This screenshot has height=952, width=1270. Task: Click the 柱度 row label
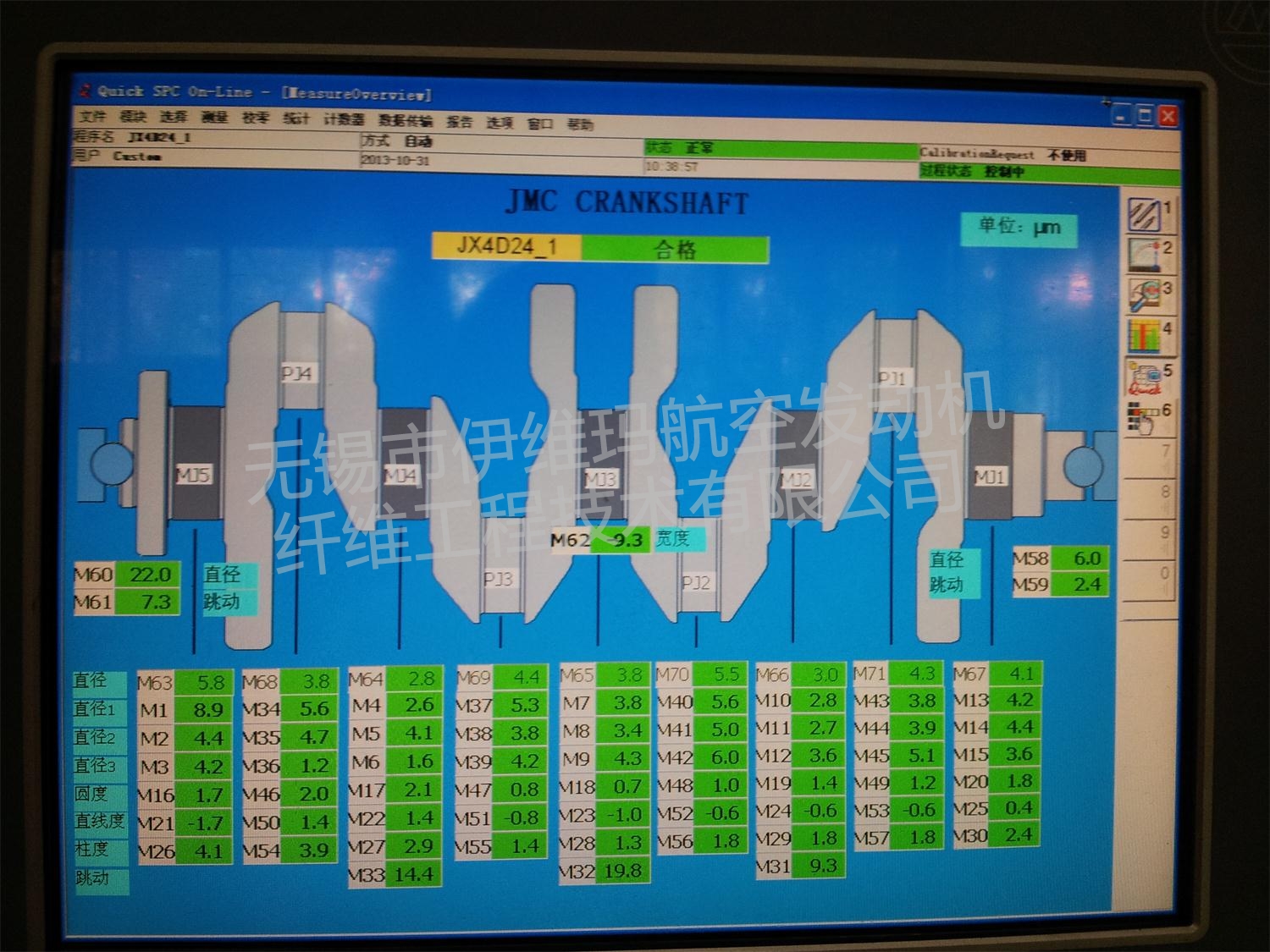(99, 849)
